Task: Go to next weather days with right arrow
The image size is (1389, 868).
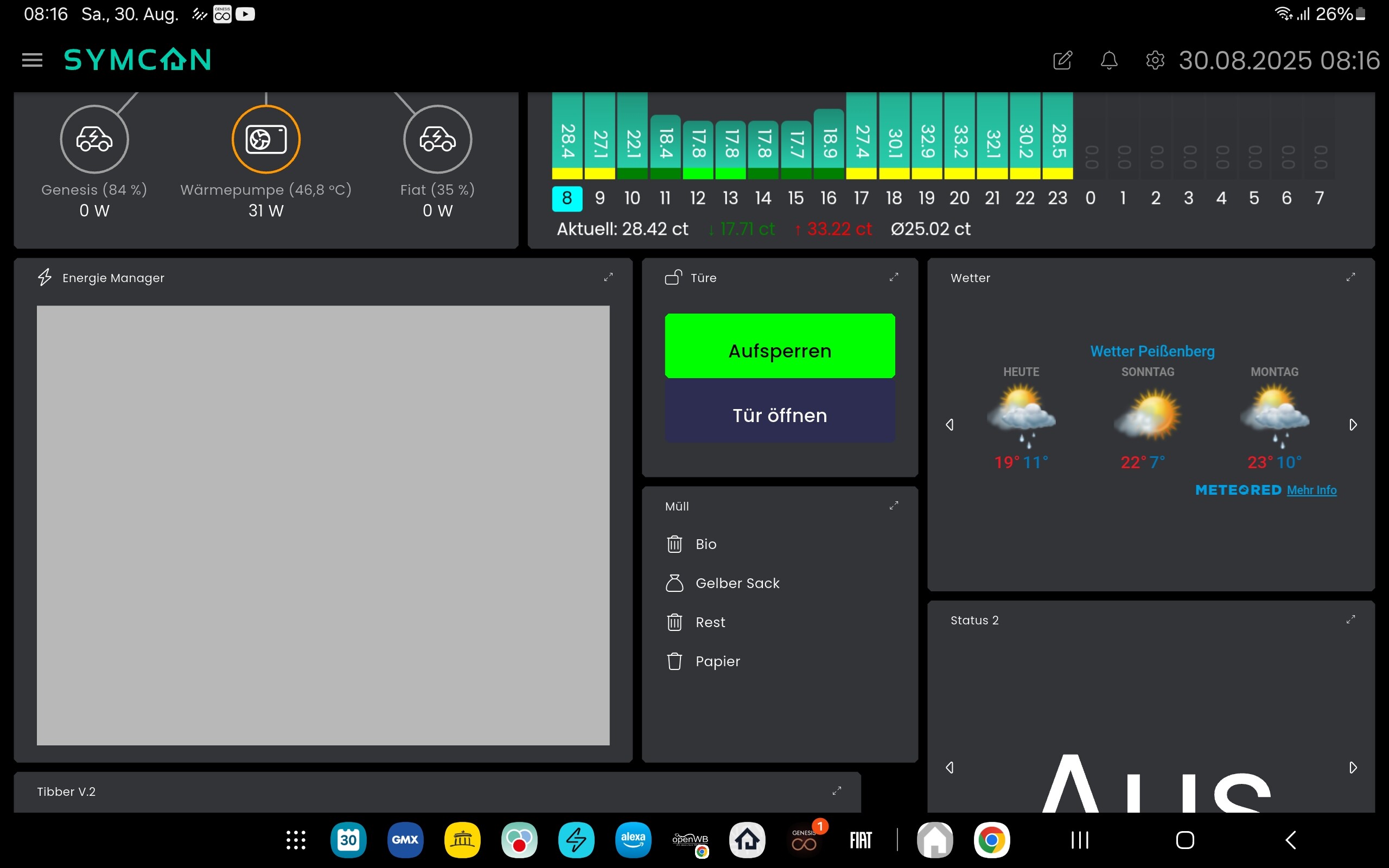Action: 1353,425
